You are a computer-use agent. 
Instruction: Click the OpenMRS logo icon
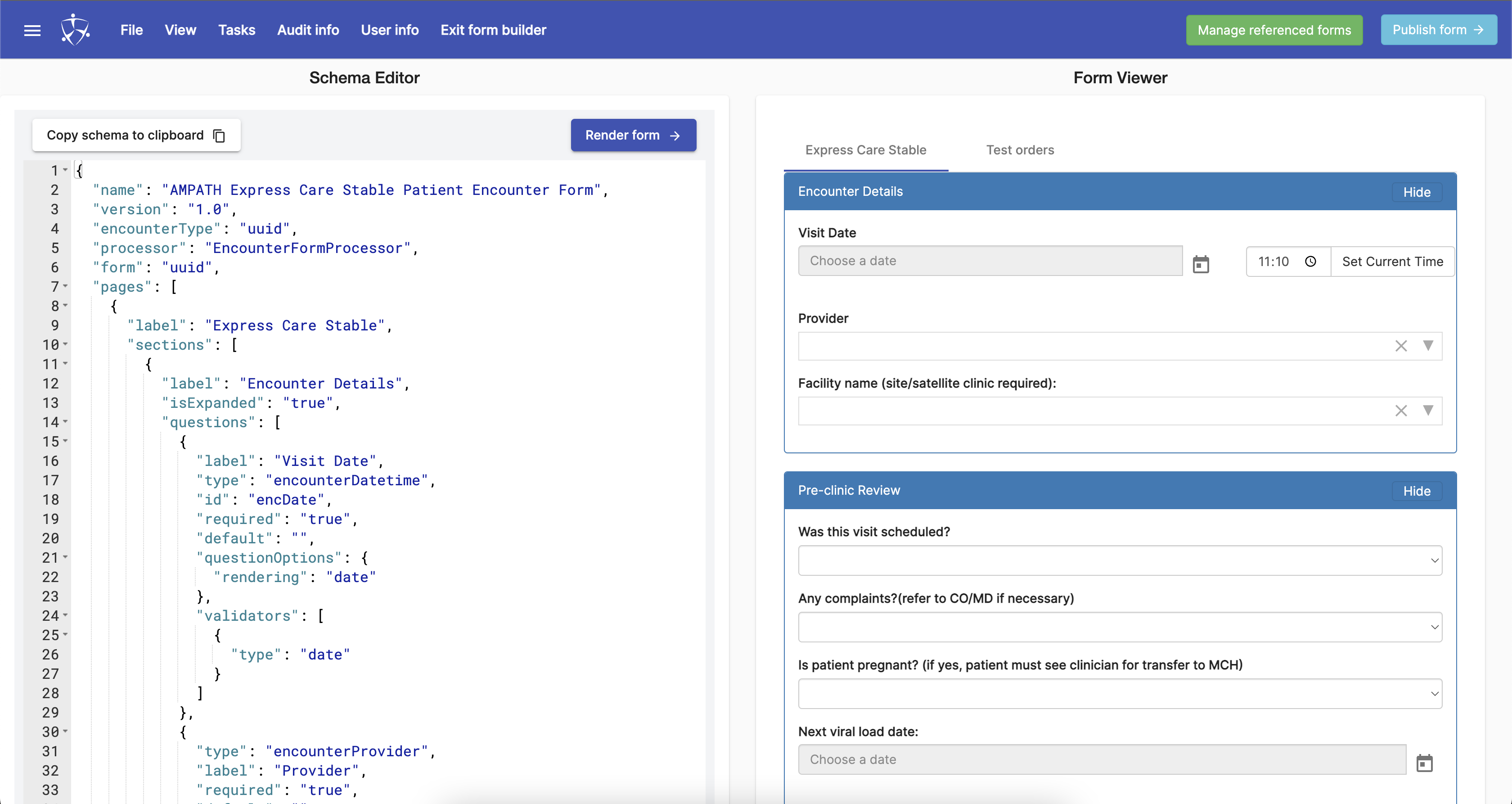[75, 30]
